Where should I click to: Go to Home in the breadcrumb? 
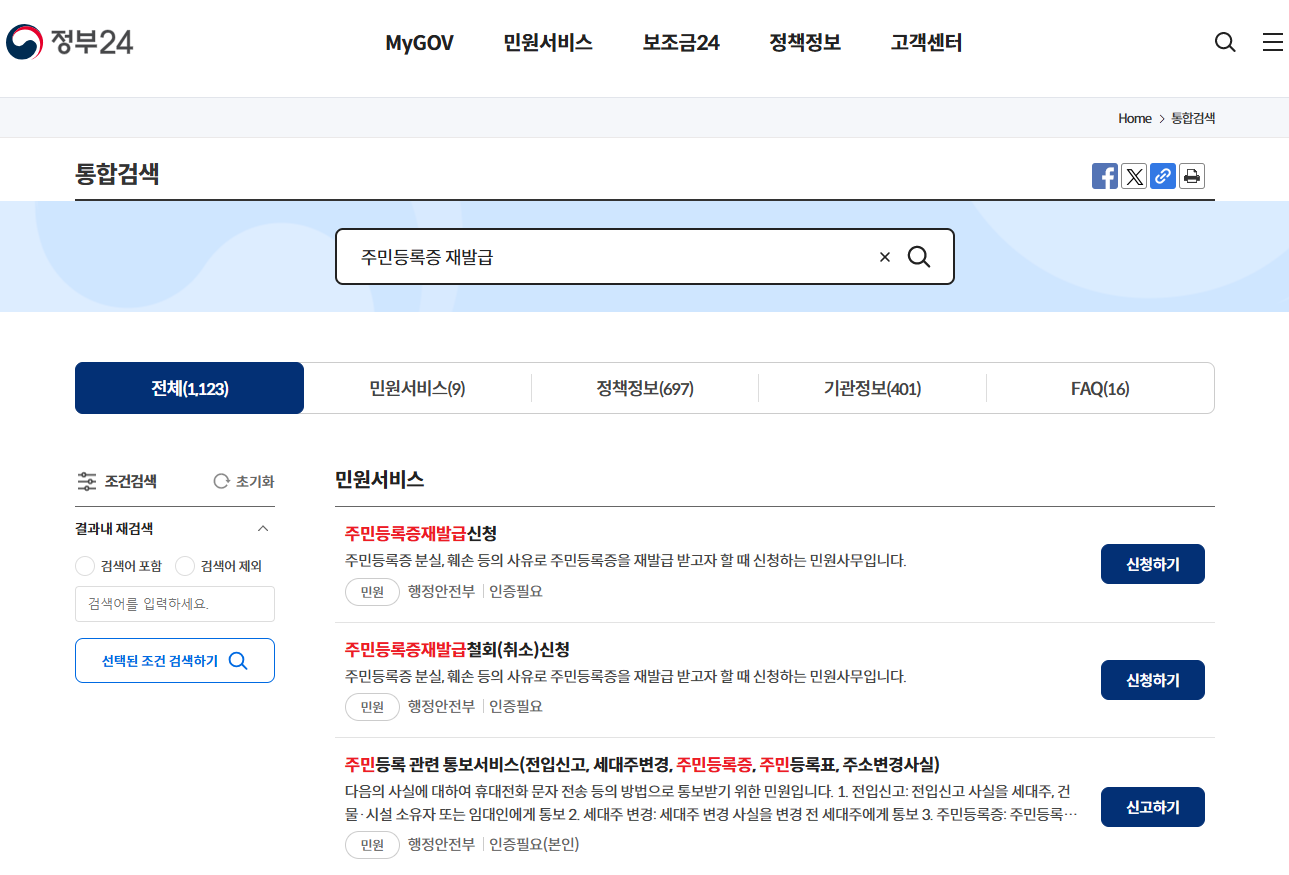coord(1135,118)
